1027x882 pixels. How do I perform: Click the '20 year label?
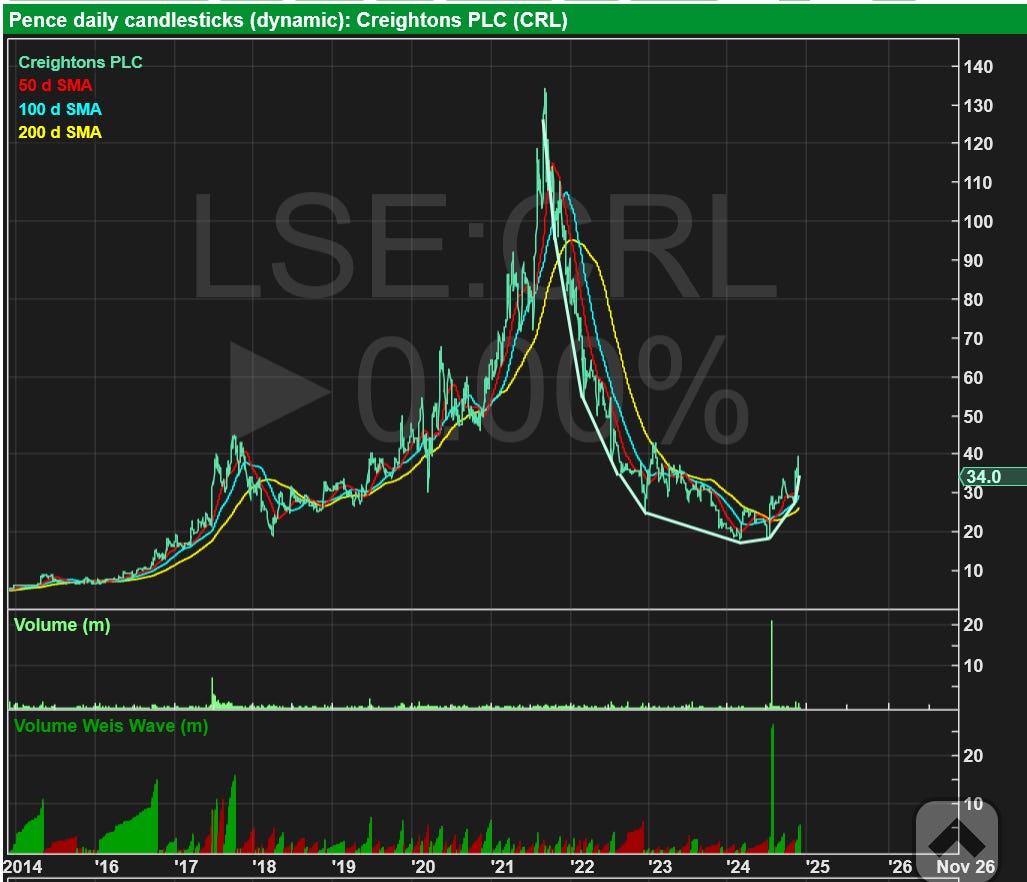(423, 866)
